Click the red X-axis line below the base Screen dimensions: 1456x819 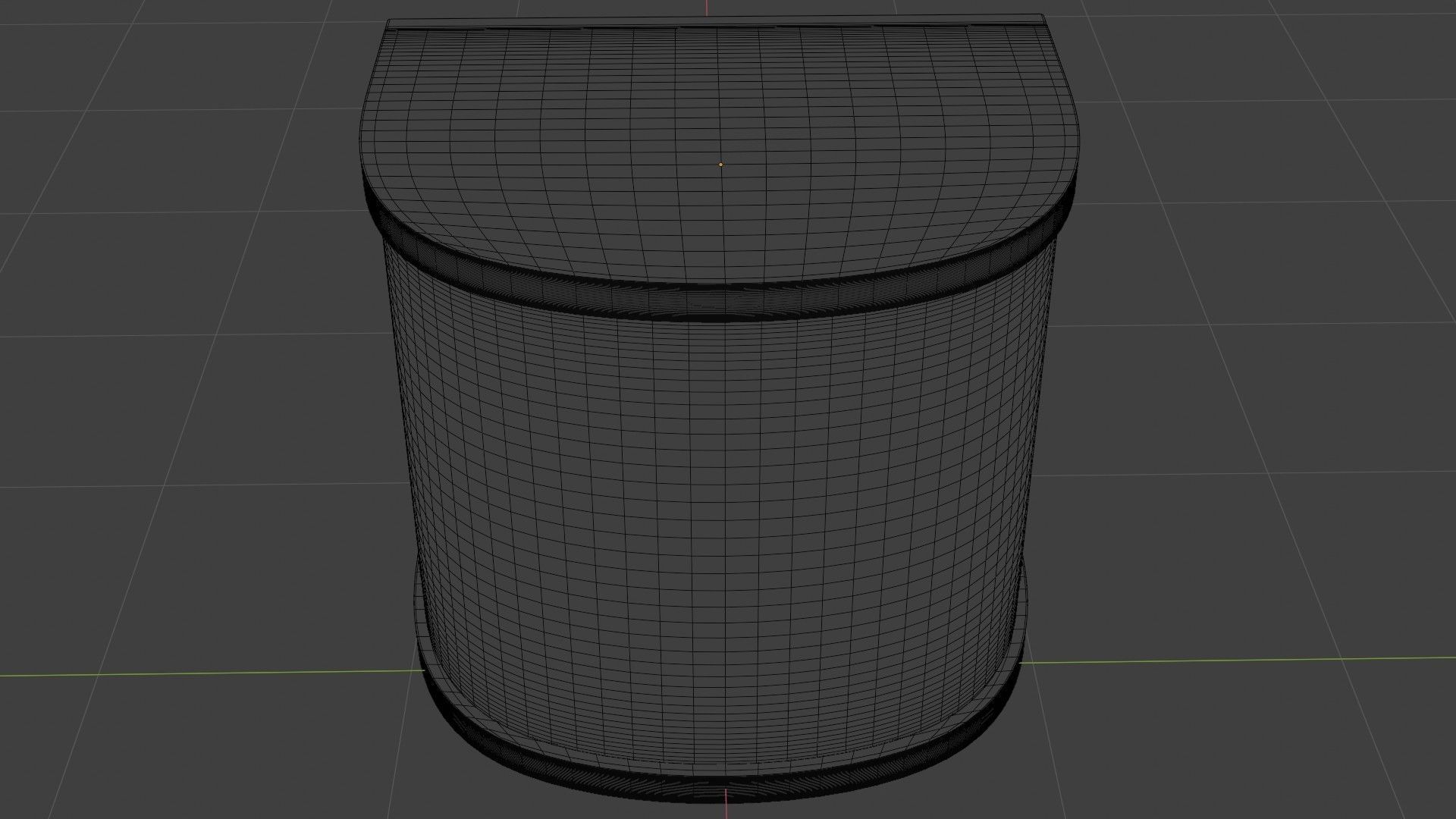pyautogui.click(x=727, y=810)
